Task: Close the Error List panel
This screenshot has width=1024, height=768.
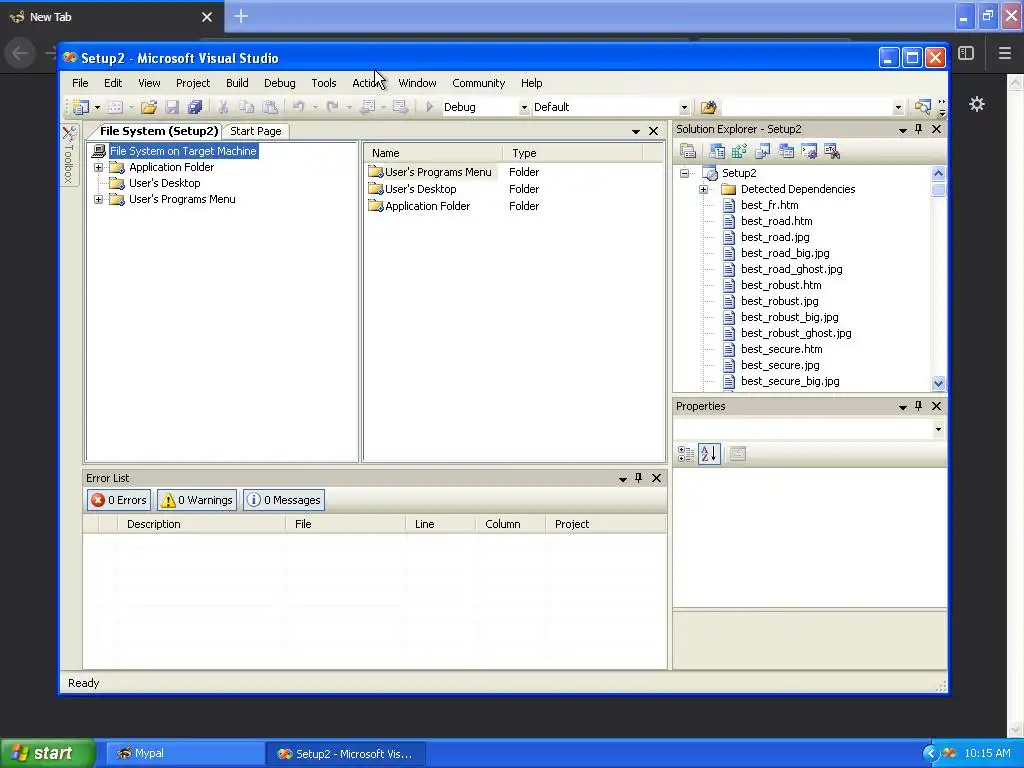Action: pos(656,478)
